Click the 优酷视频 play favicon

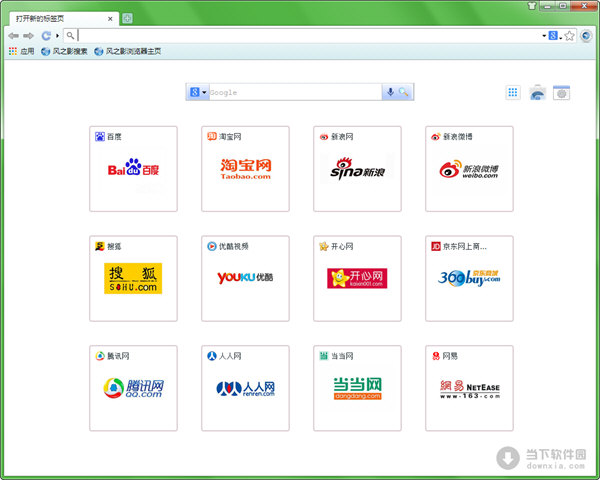coord(212,246)
